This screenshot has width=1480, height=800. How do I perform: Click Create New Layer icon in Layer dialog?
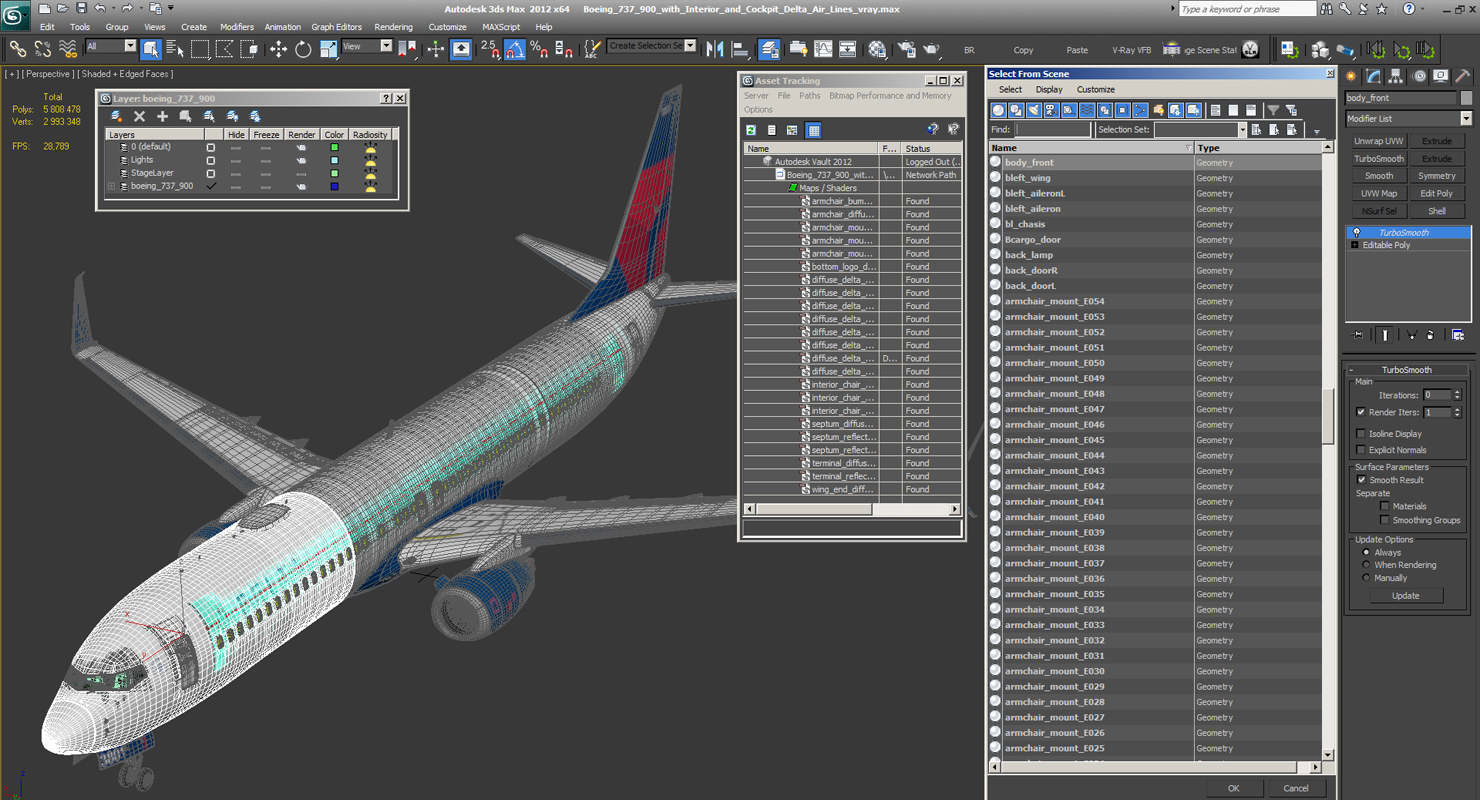click(117, 117)
